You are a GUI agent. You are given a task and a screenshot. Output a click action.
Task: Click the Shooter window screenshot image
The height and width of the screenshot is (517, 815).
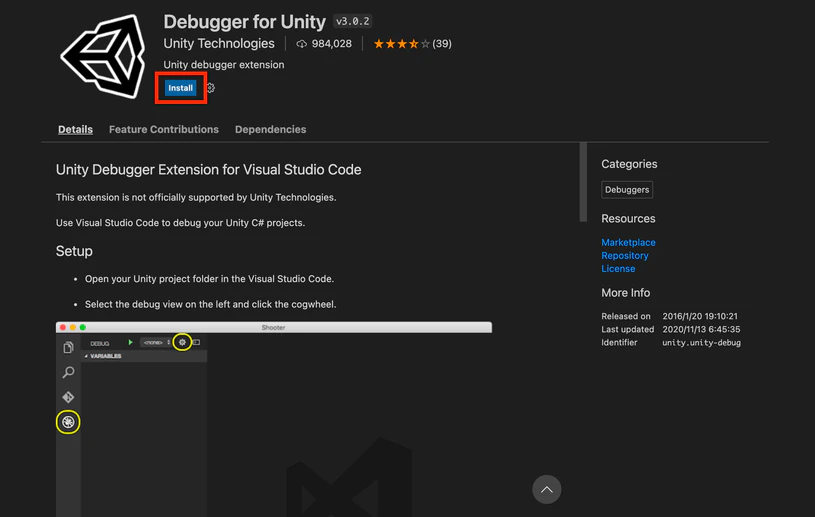coord(273,419)
